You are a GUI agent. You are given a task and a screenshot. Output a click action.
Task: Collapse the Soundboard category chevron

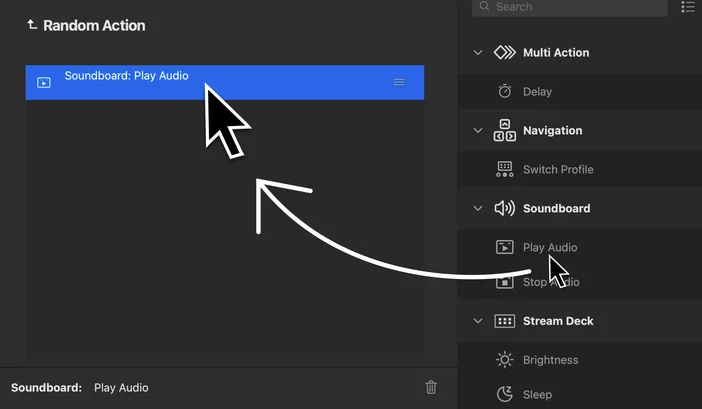(478, 209)
